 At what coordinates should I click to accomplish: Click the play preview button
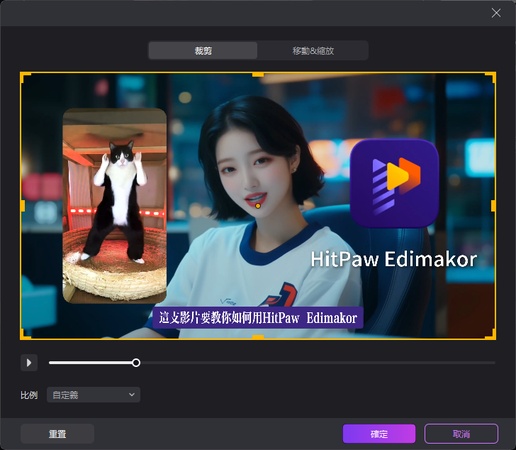(29, 362)
